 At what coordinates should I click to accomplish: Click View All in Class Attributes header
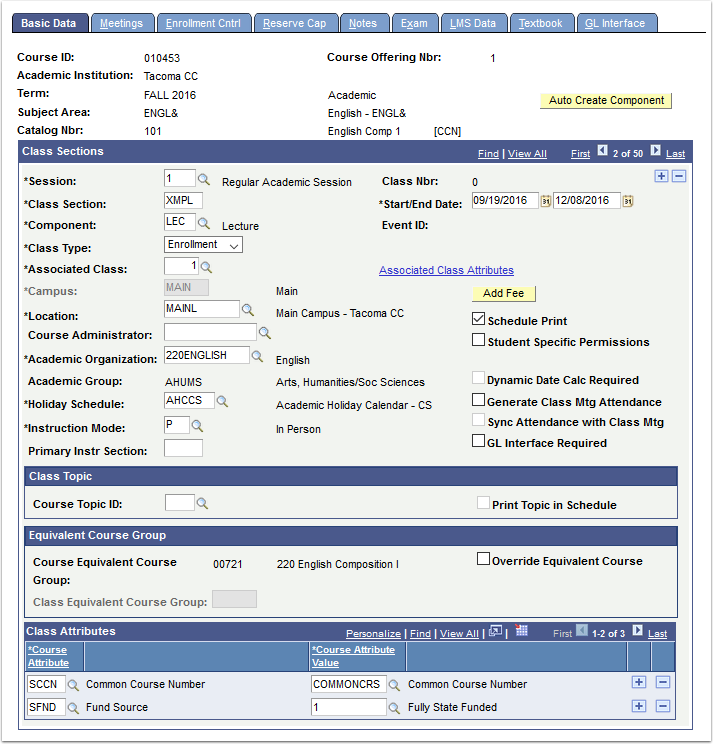(x=459, y=633)
